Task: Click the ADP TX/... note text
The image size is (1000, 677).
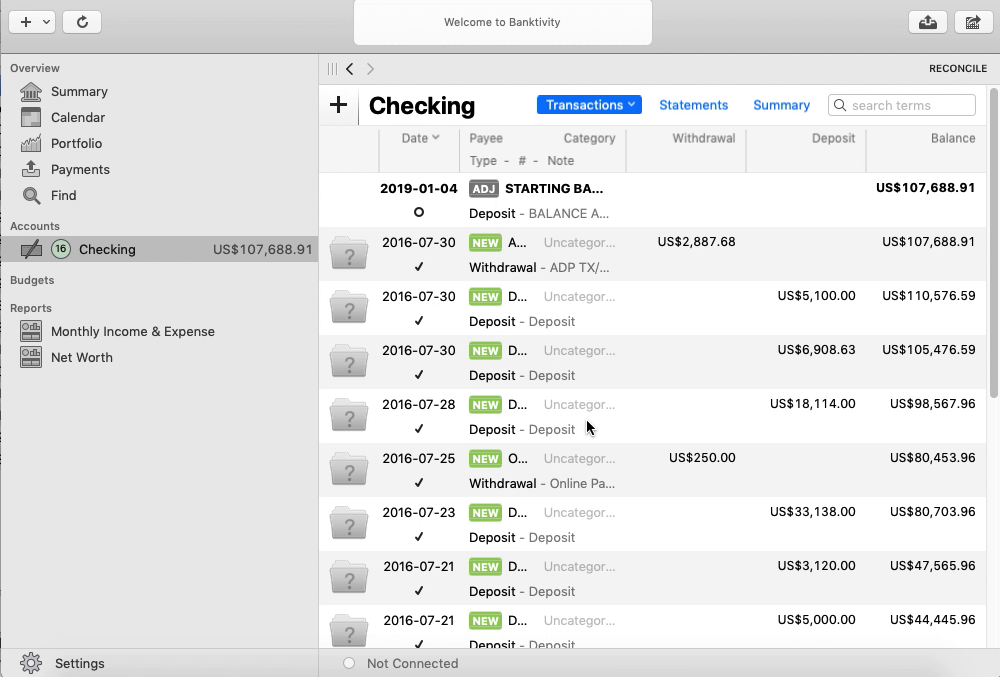Action: click(579, 268)
